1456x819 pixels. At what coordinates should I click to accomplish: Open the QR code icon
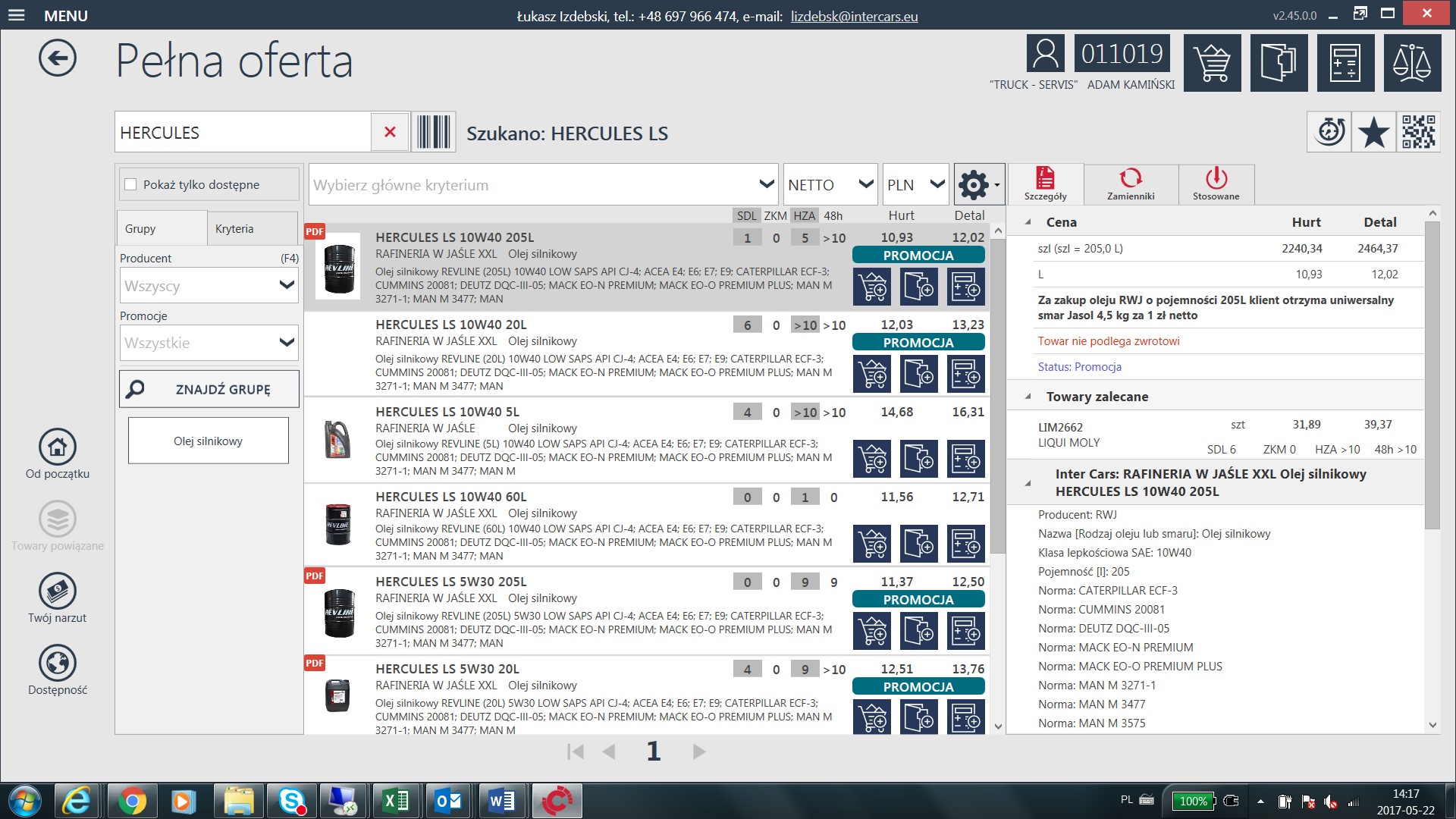tap(1418, 132)
